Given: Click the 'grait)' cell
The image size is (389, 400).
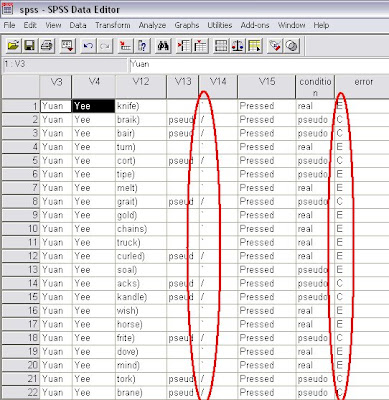Looking at the screenshot, I should 141,202.
